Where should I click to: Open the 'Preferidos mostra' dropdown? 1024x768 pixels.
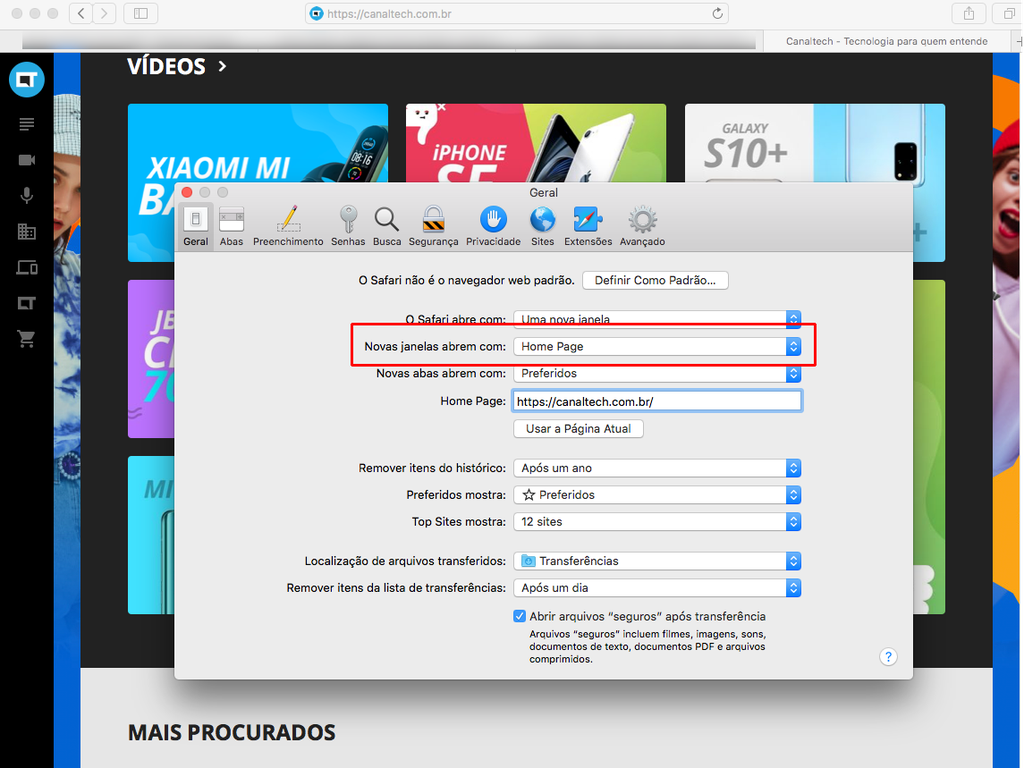pos(657,494)
